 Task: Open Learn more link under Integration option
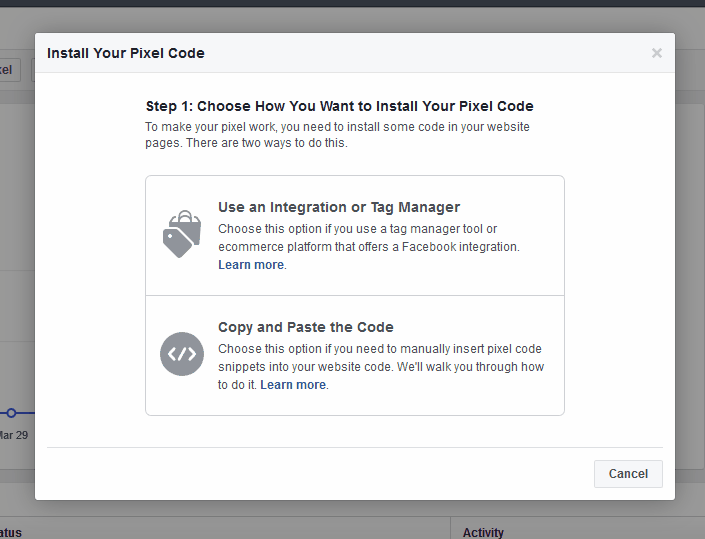click(x=251, y=265)
